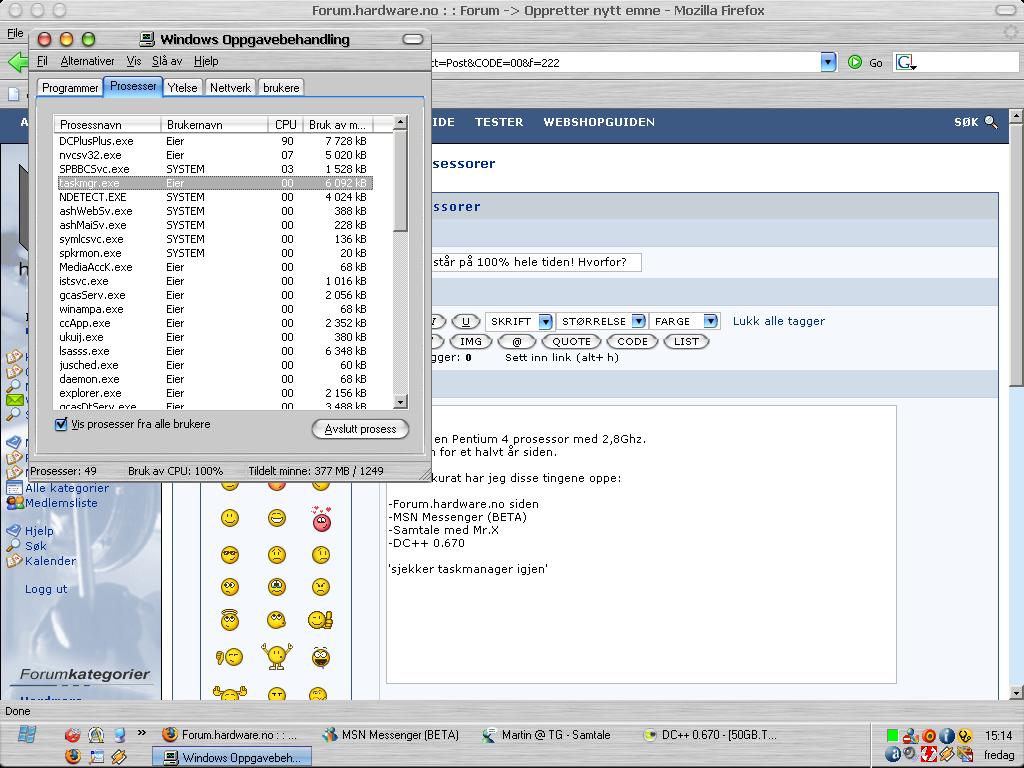This screenshot has height=768, width=1024.
Task: Open the STØRRELSE size dropdown
Action: 639,321
